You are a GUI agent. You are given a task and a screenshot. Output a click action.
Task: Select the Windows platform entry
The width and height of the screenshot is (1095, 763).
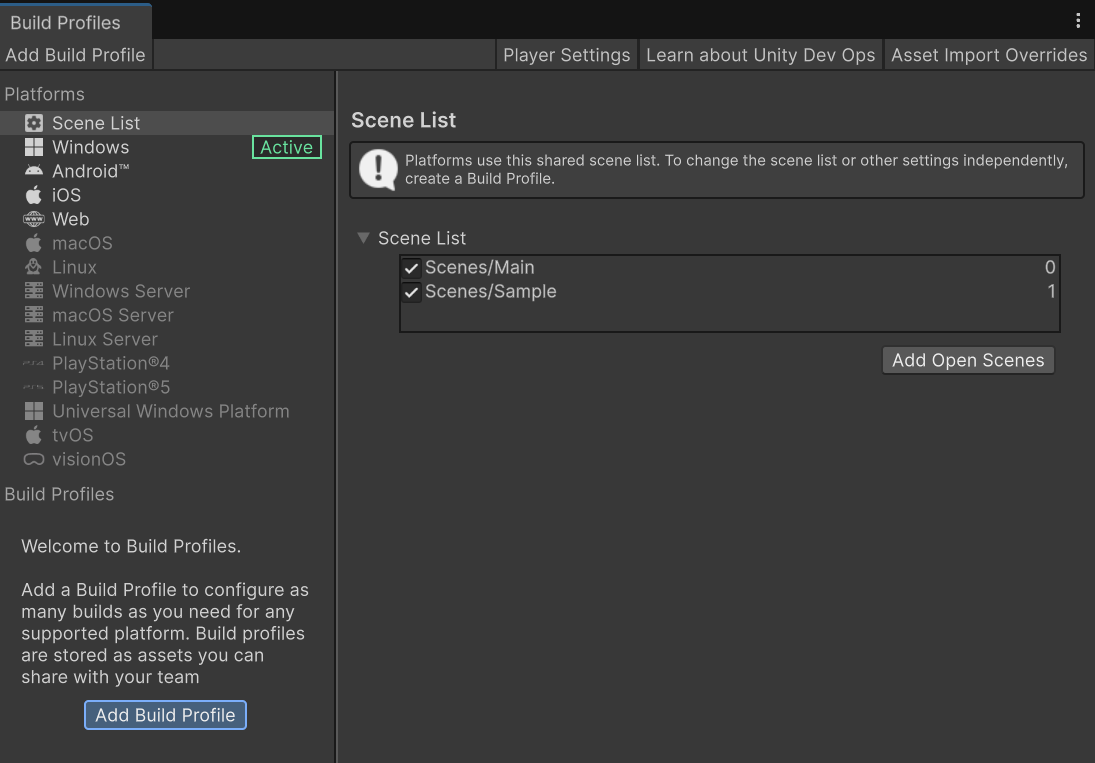click(x=167, y=147)
